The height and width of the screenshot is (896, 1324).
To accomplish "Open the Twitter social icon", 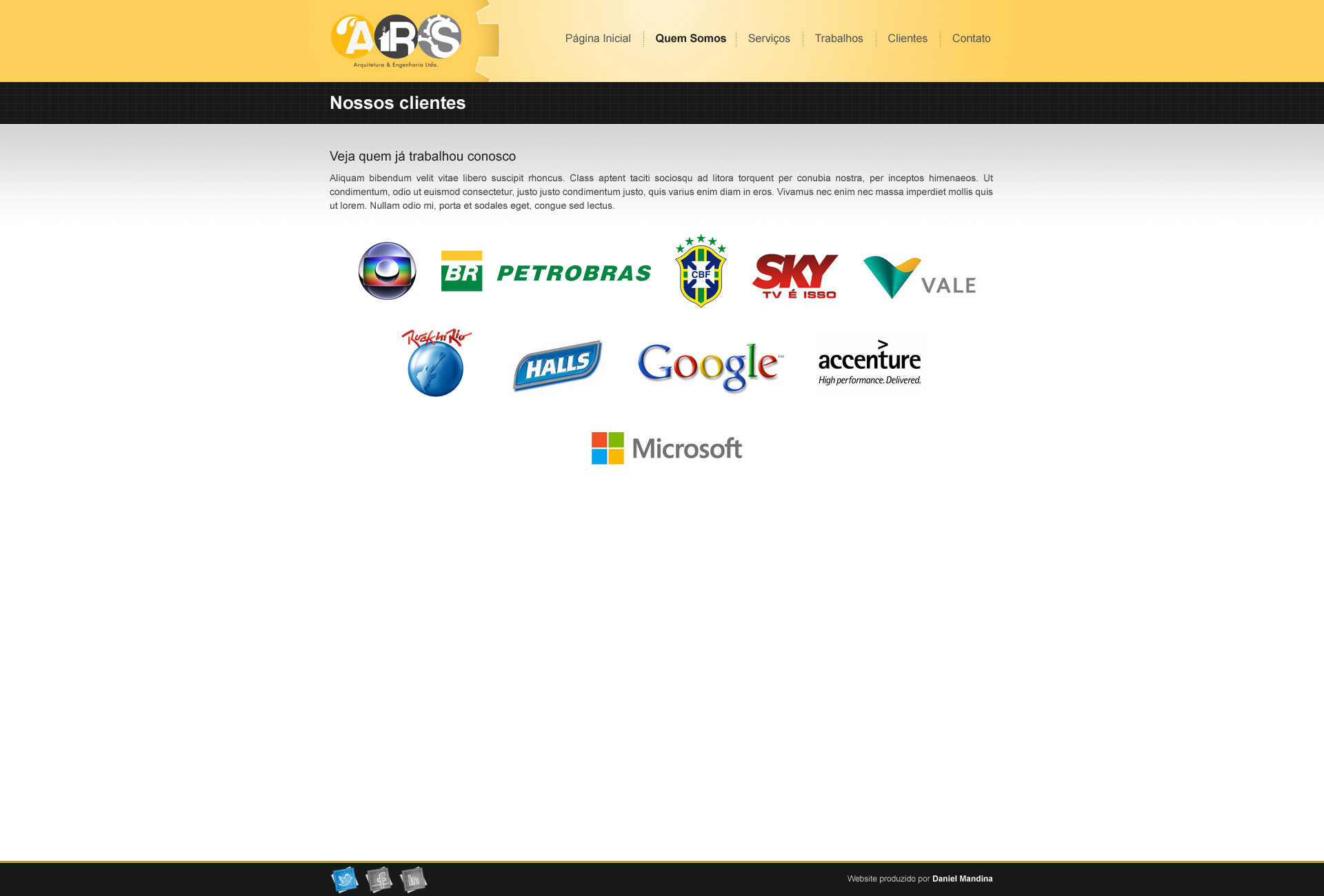I will (345, 879).
